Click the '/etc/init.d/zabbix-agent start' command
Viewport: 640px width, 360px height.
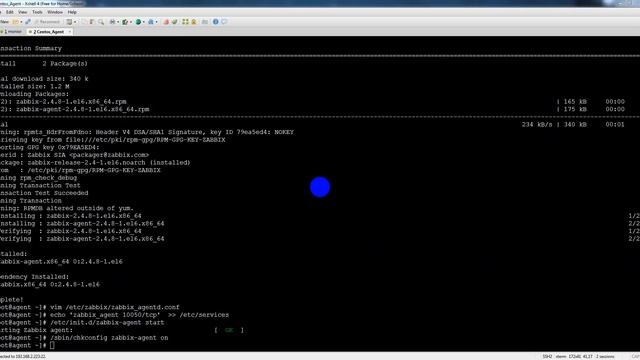[x=107, y=323]
